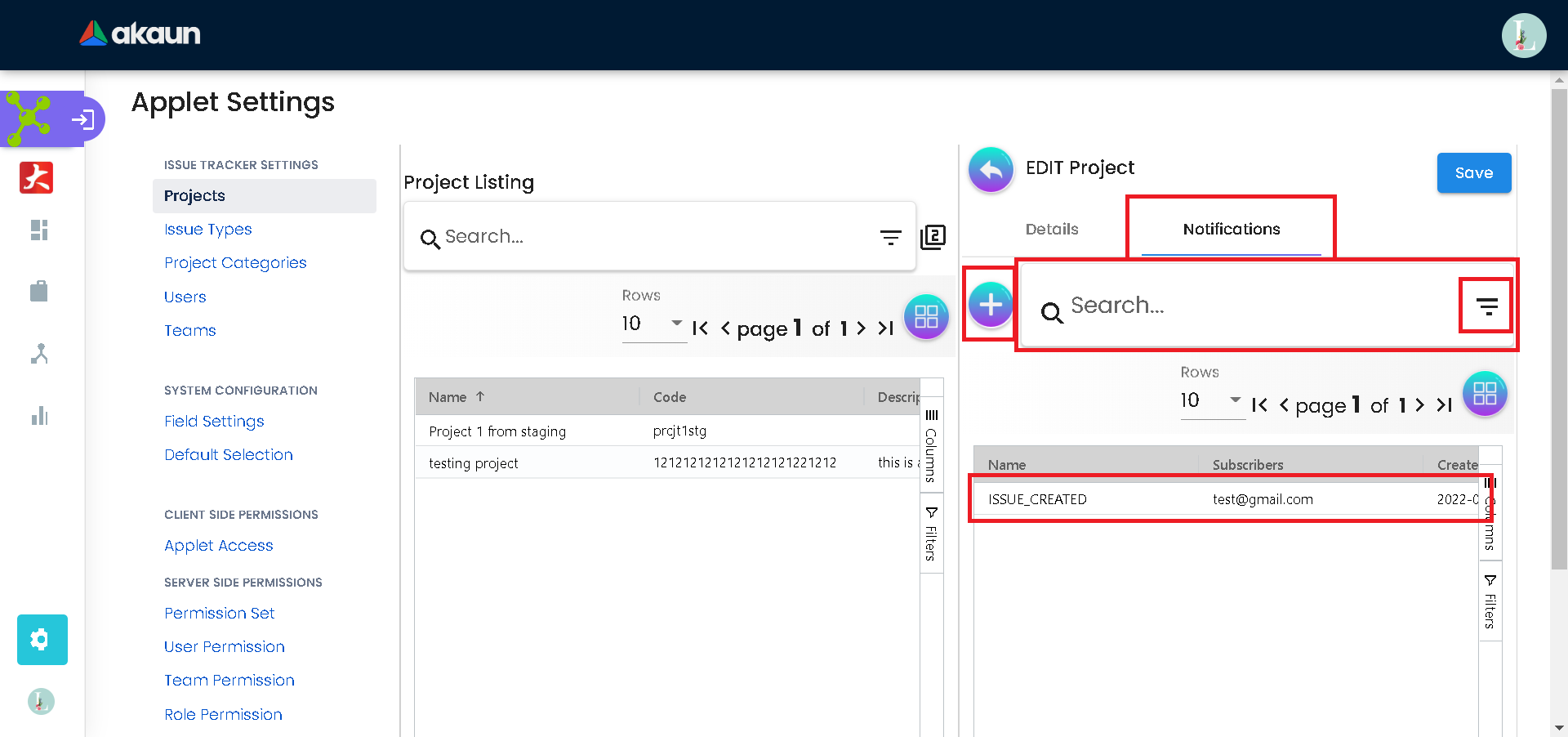Click the akaun logo
Screen dimensions: 1568x737
point(140,33)
